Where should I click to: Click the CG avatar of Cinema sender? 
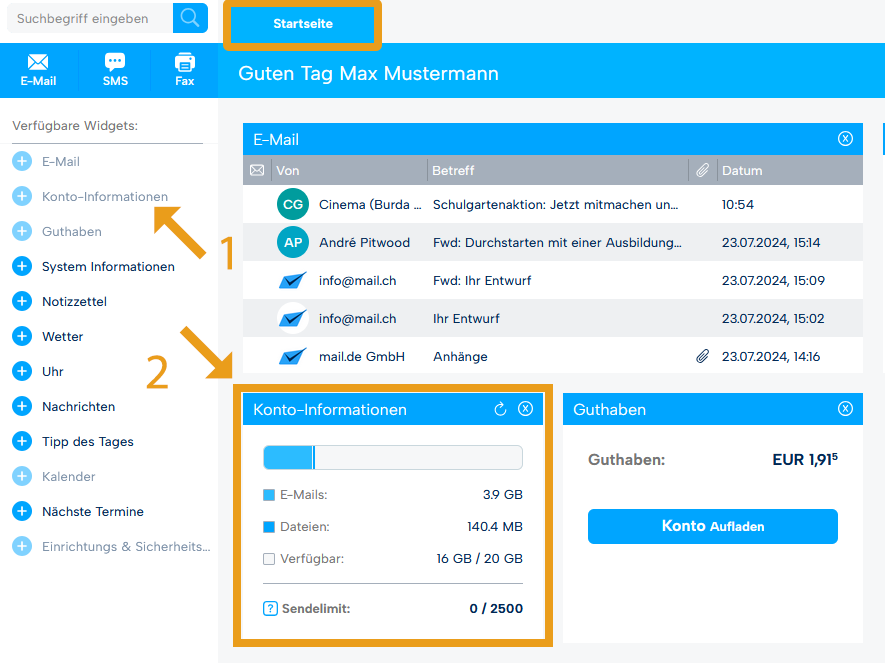293,204
